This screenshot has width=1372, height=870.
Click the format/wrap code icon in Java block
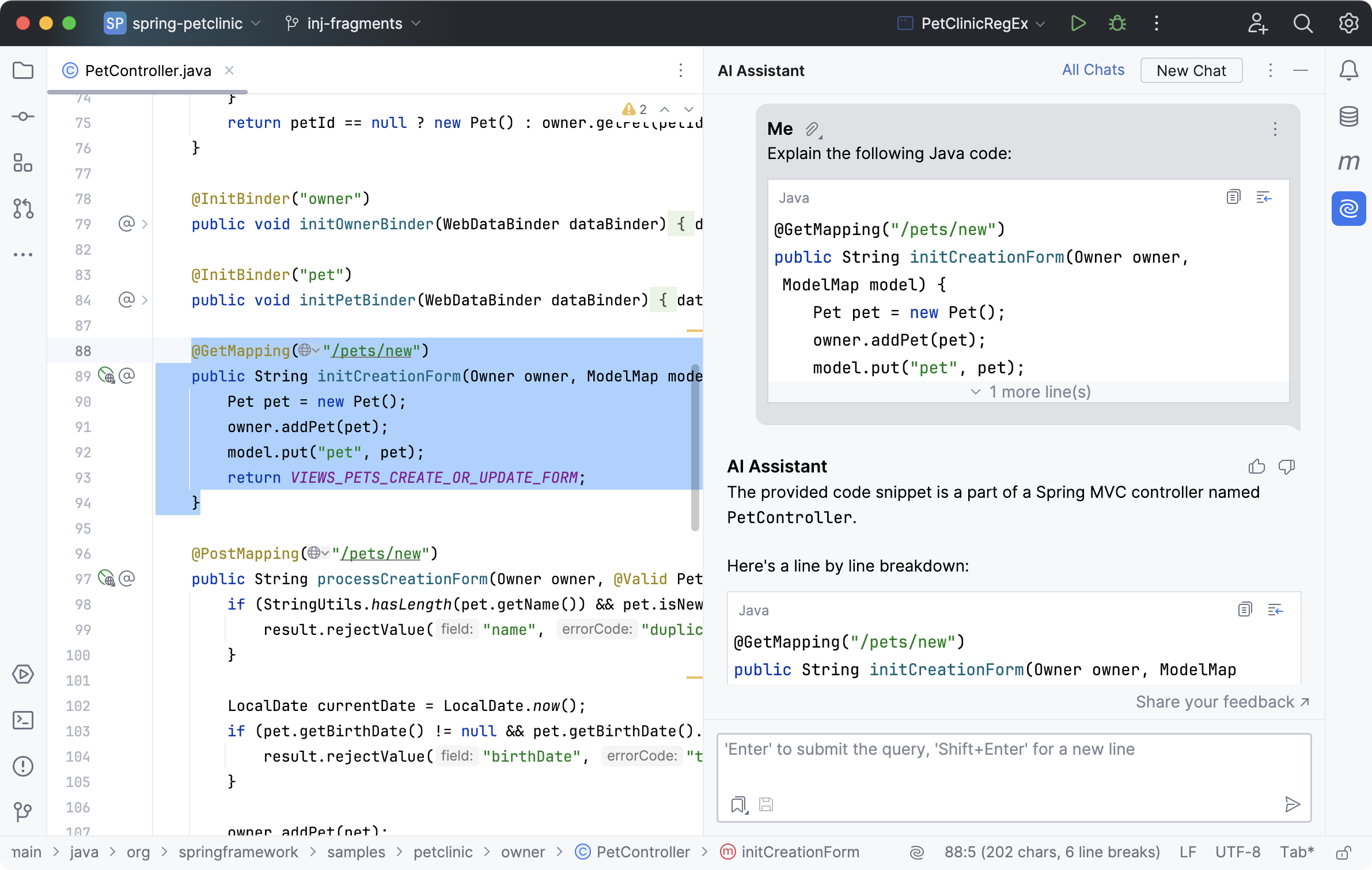pos(1264,197)
